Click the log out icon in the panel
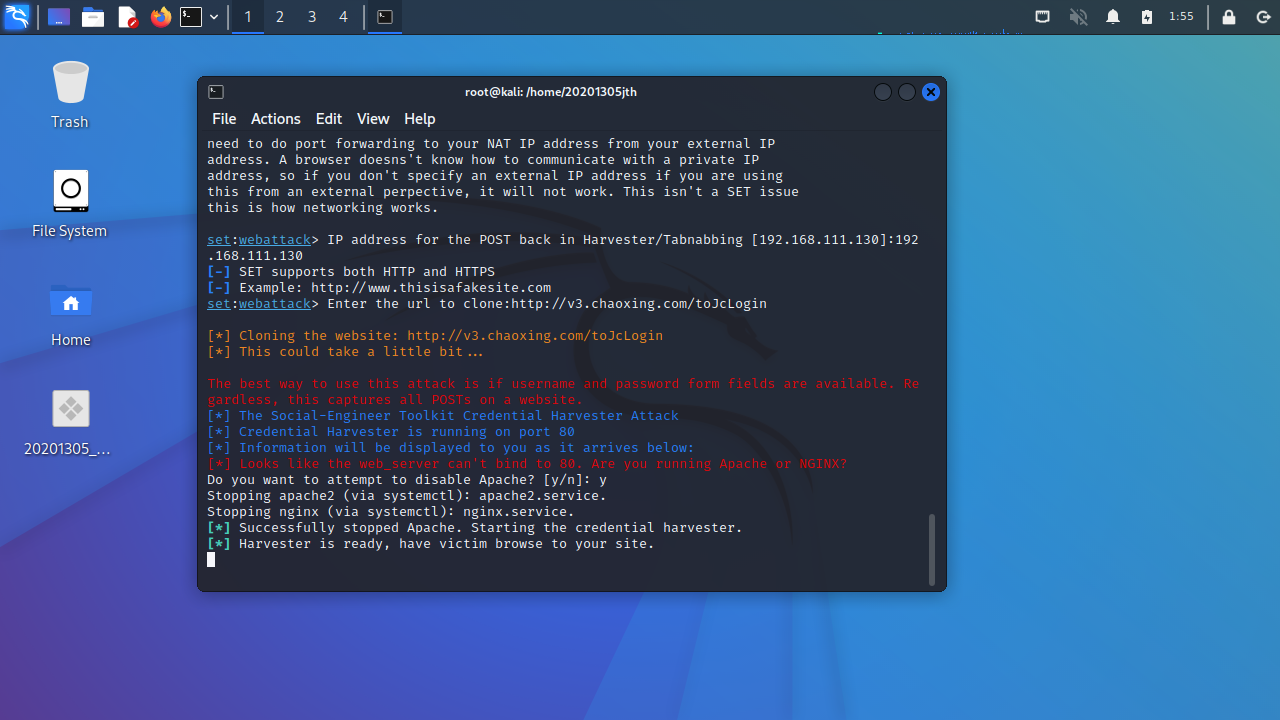1280x720 pixels. 1263,17
